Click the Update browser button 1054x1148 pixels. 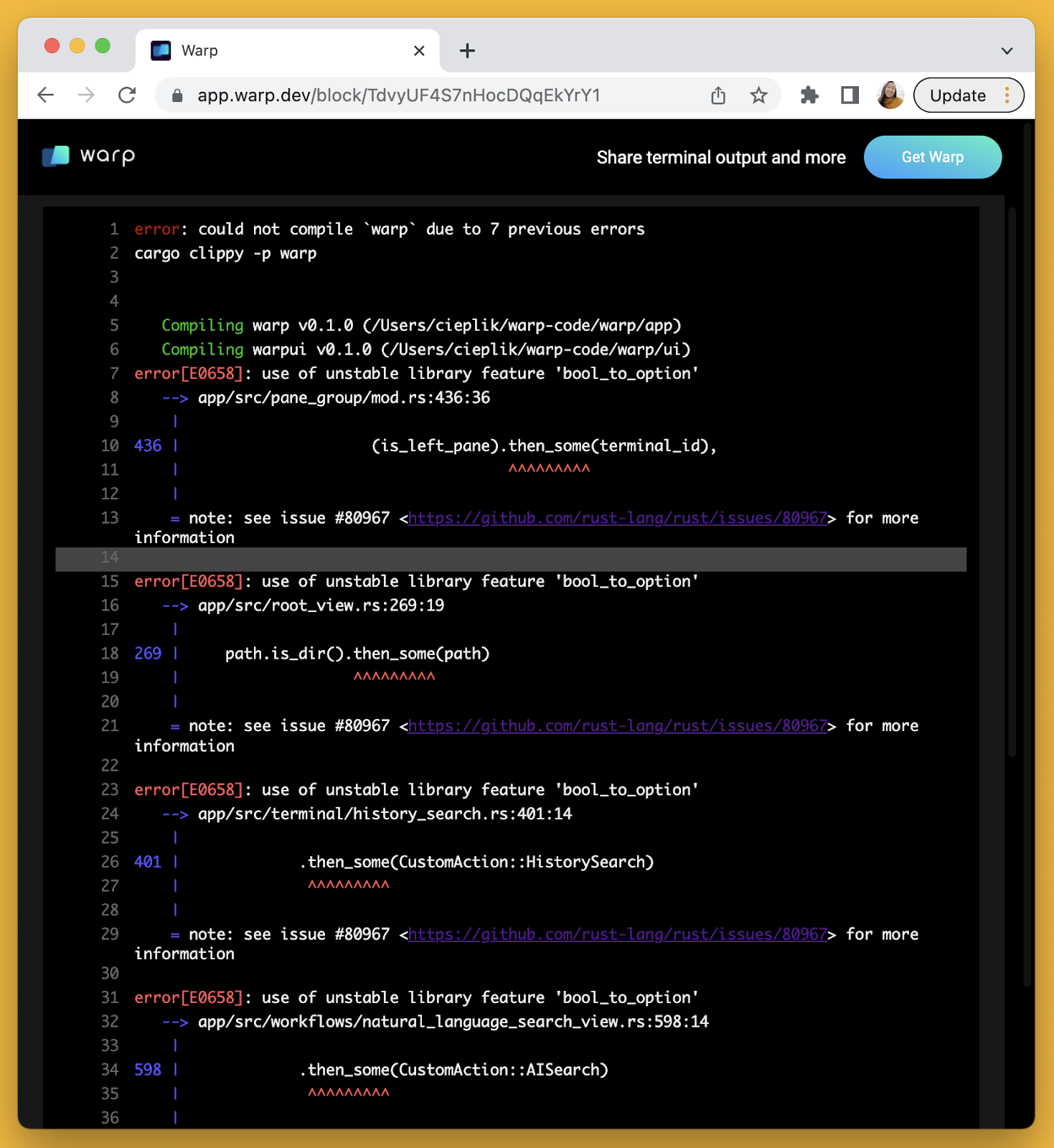point(957,95)
